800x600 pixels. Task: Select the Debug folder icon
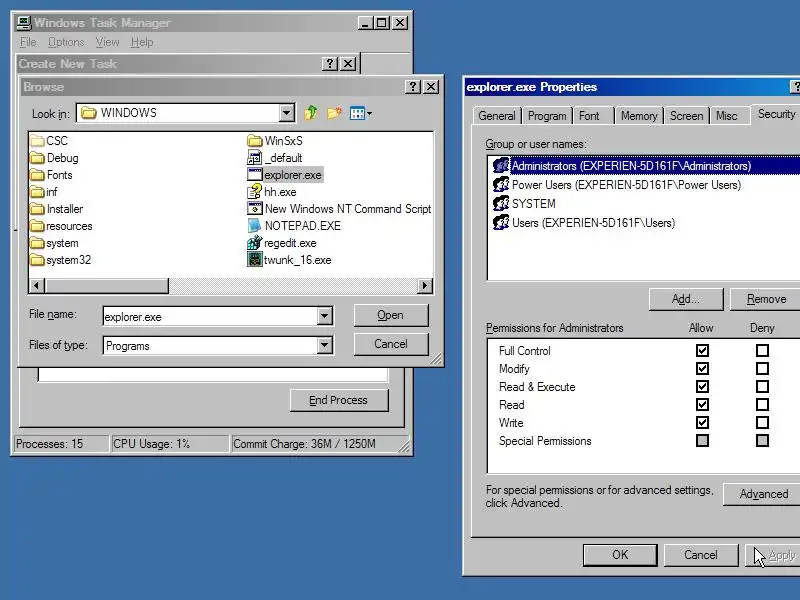coord(37,158)
